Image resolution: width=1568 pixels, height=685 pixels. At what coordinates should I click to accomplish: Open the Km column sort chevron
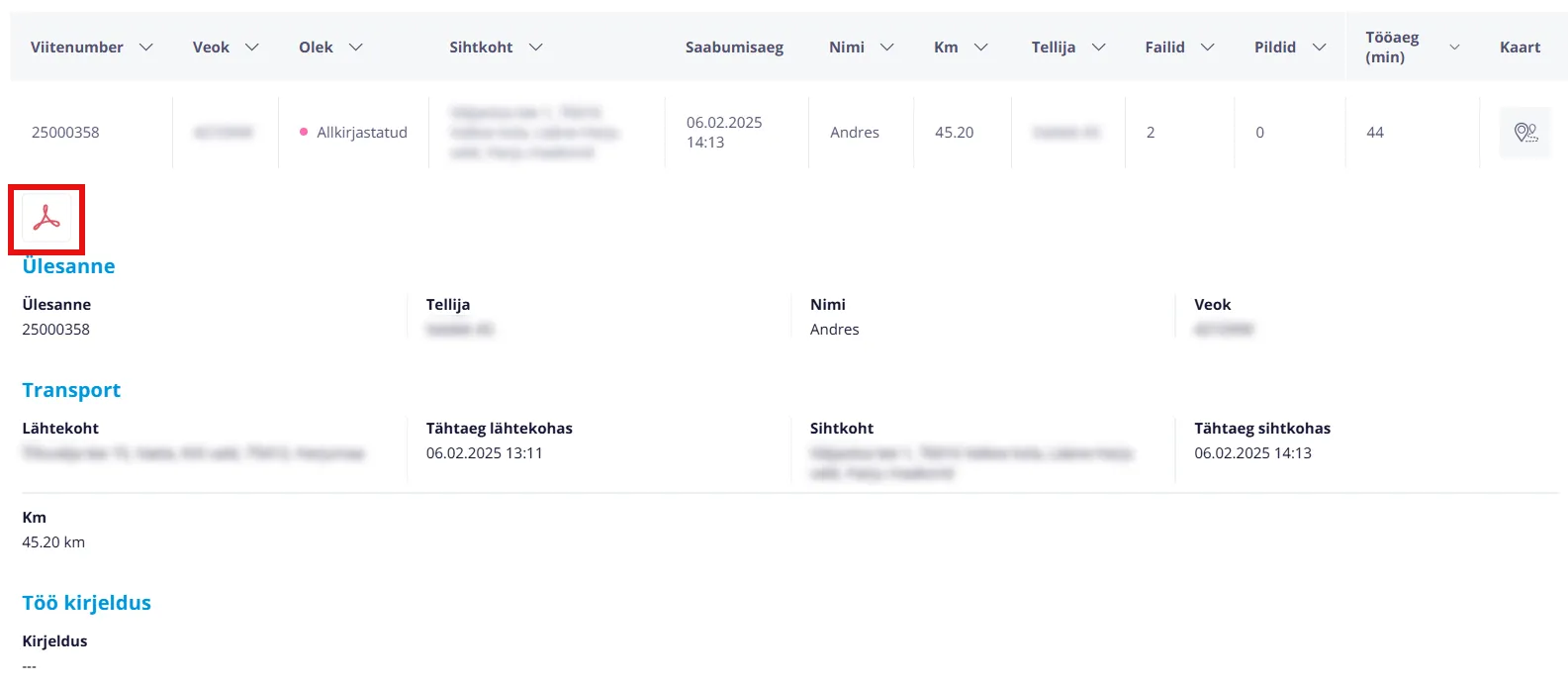[981, 48]
